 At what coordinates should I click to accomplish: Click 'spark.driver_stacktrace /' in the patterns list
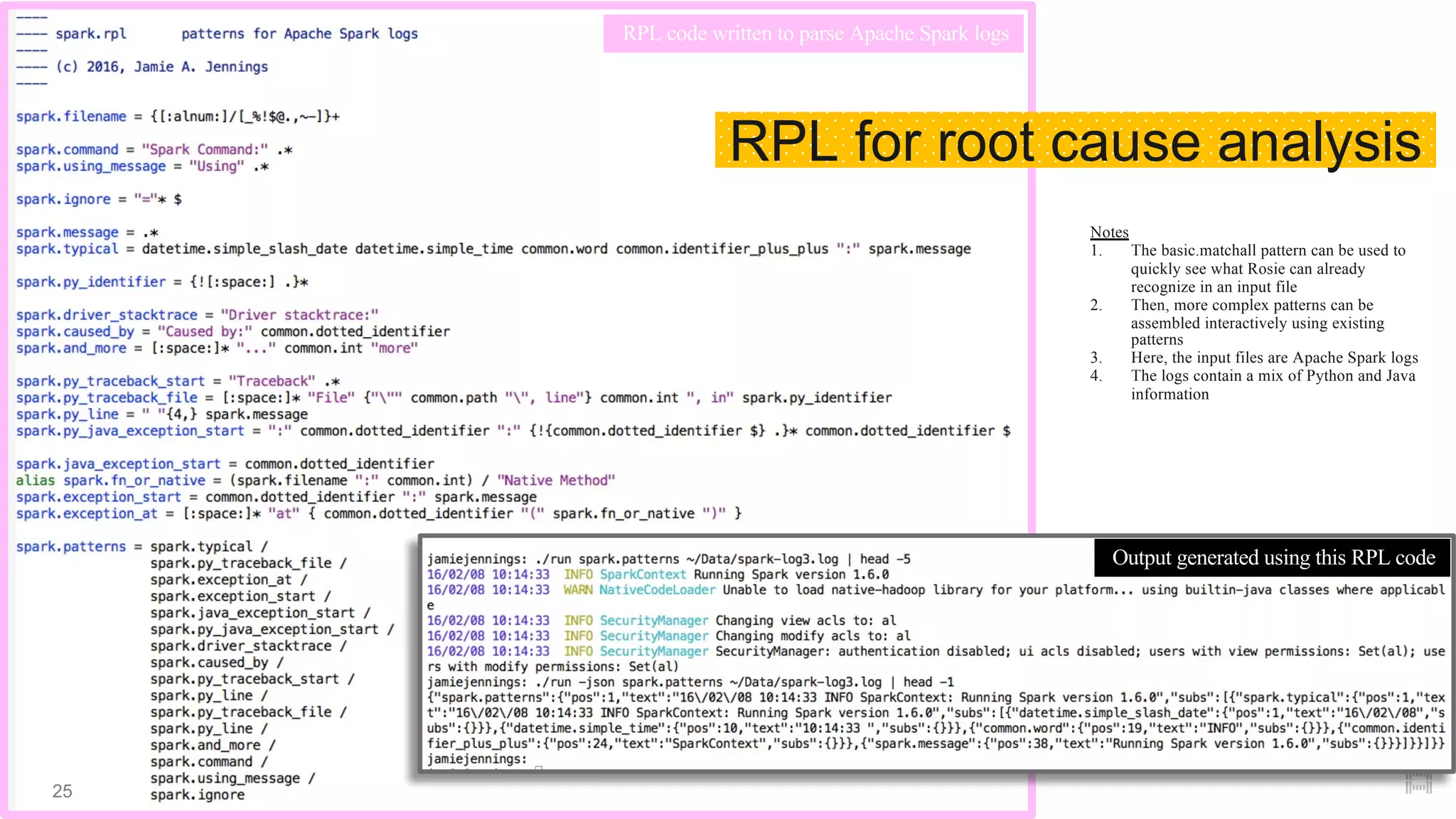(249, 646)
